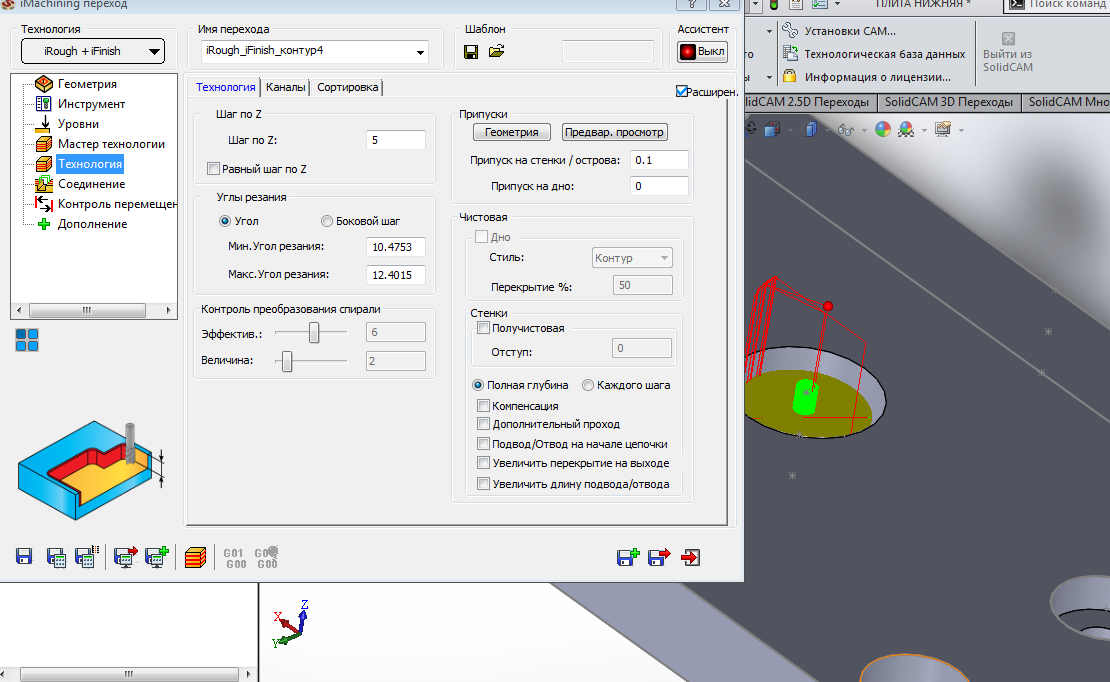Switch to the Каналы tab
Screen dimensions: 1110x682
[285, 87]
